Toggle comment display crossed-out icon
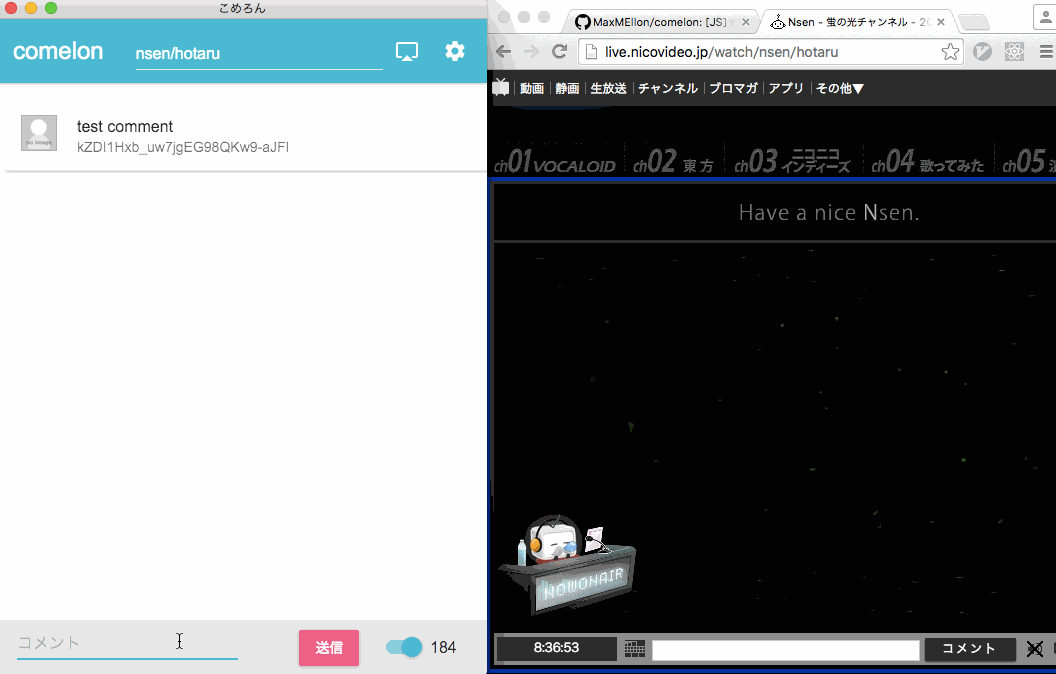The image size is (1056, 674). click(x=1034, y=649)
